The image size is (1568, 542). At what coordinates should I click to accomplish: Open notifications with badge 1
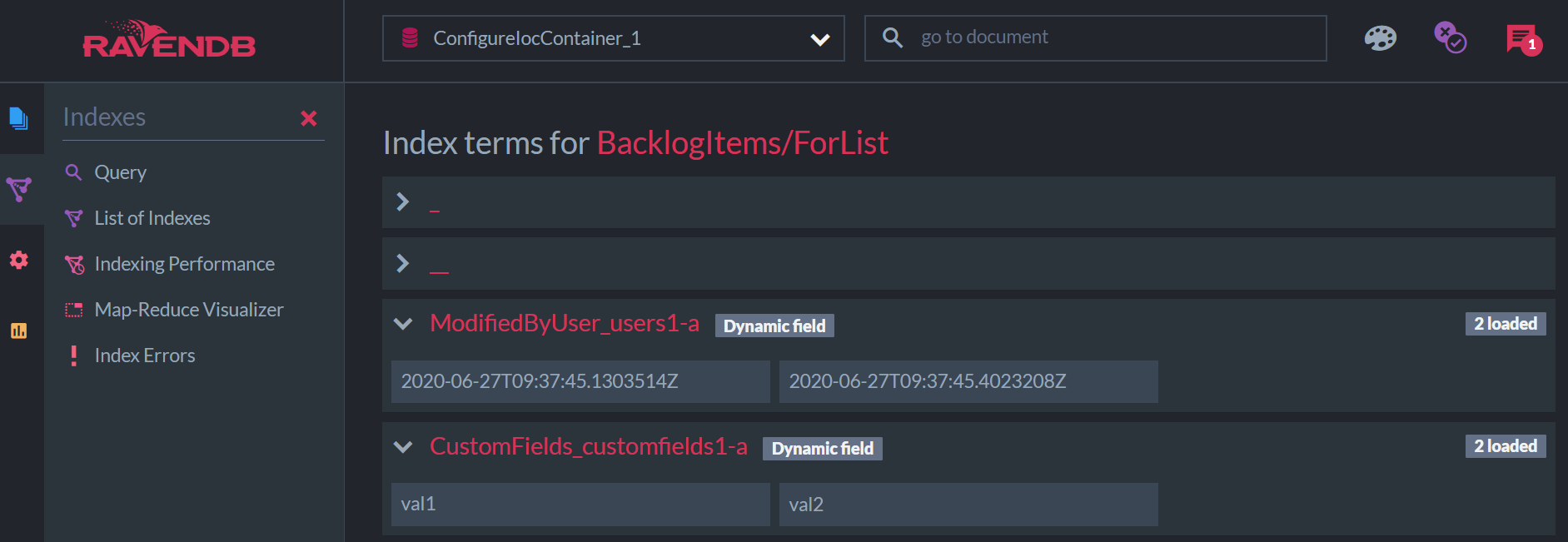1524,39
